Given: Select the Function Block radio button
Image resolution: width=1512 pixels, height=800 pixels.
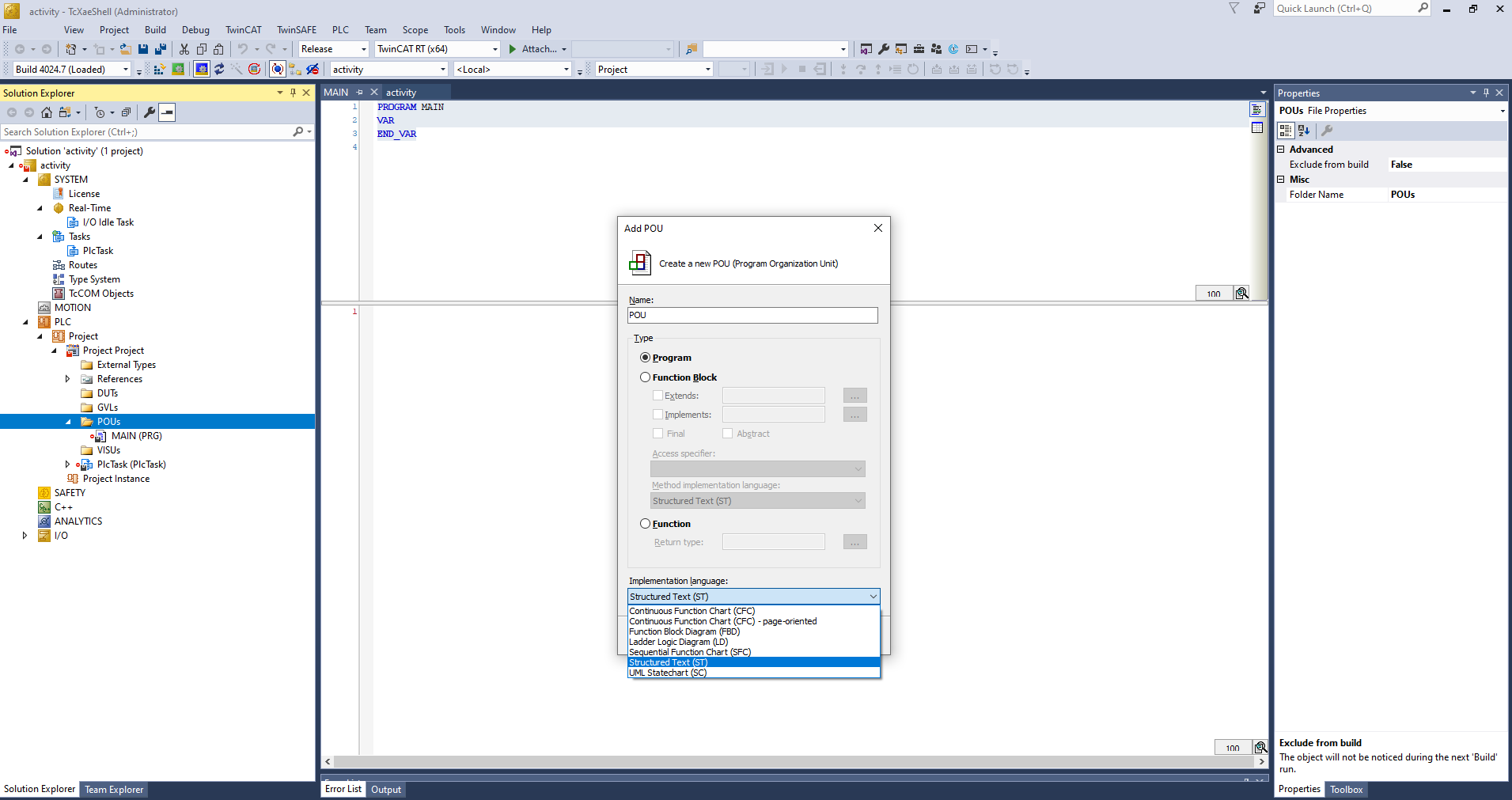Looking at the screenshot, I should 646,377.
